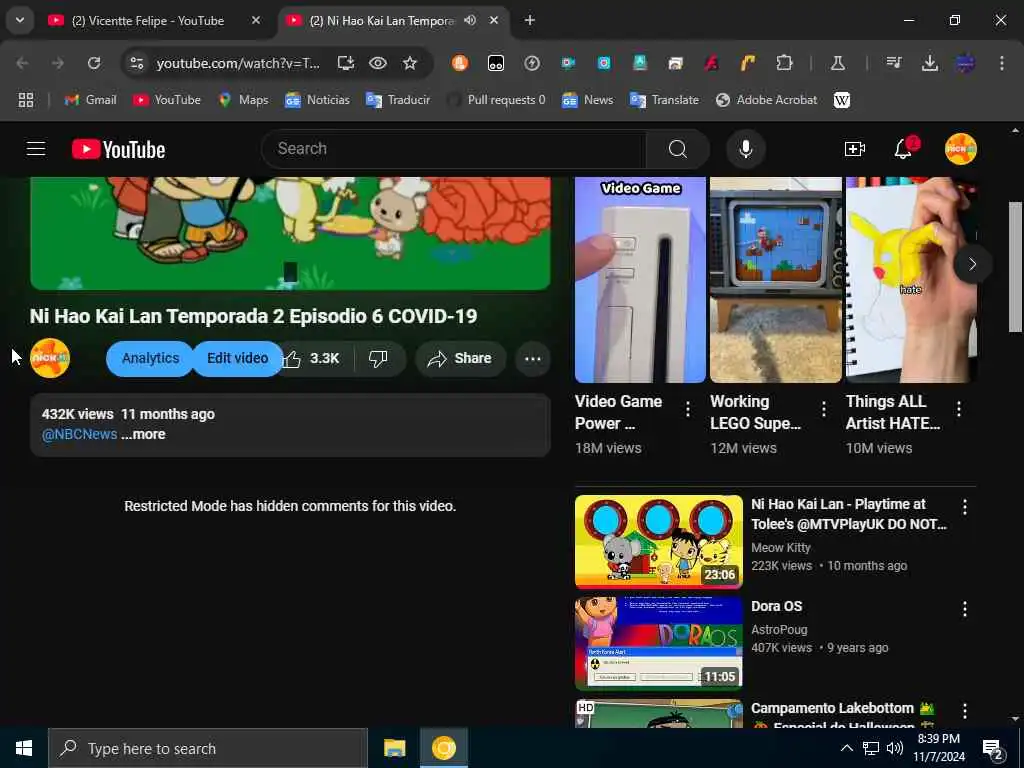Open the account avatar menu in header
The image size is (1024, 768).
960,150
